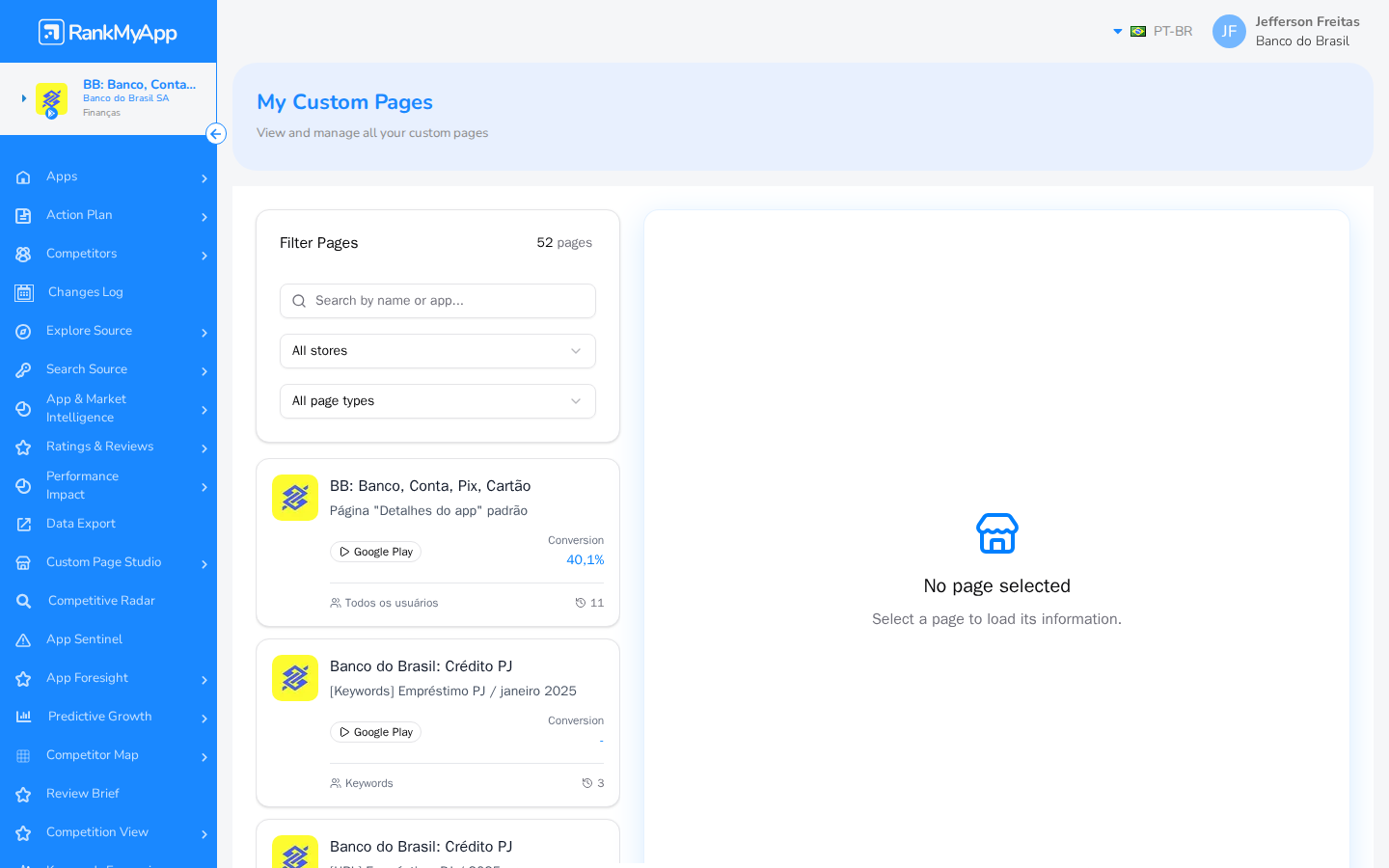Click the Predictive Growth bar chart icon

pos(24,717)
